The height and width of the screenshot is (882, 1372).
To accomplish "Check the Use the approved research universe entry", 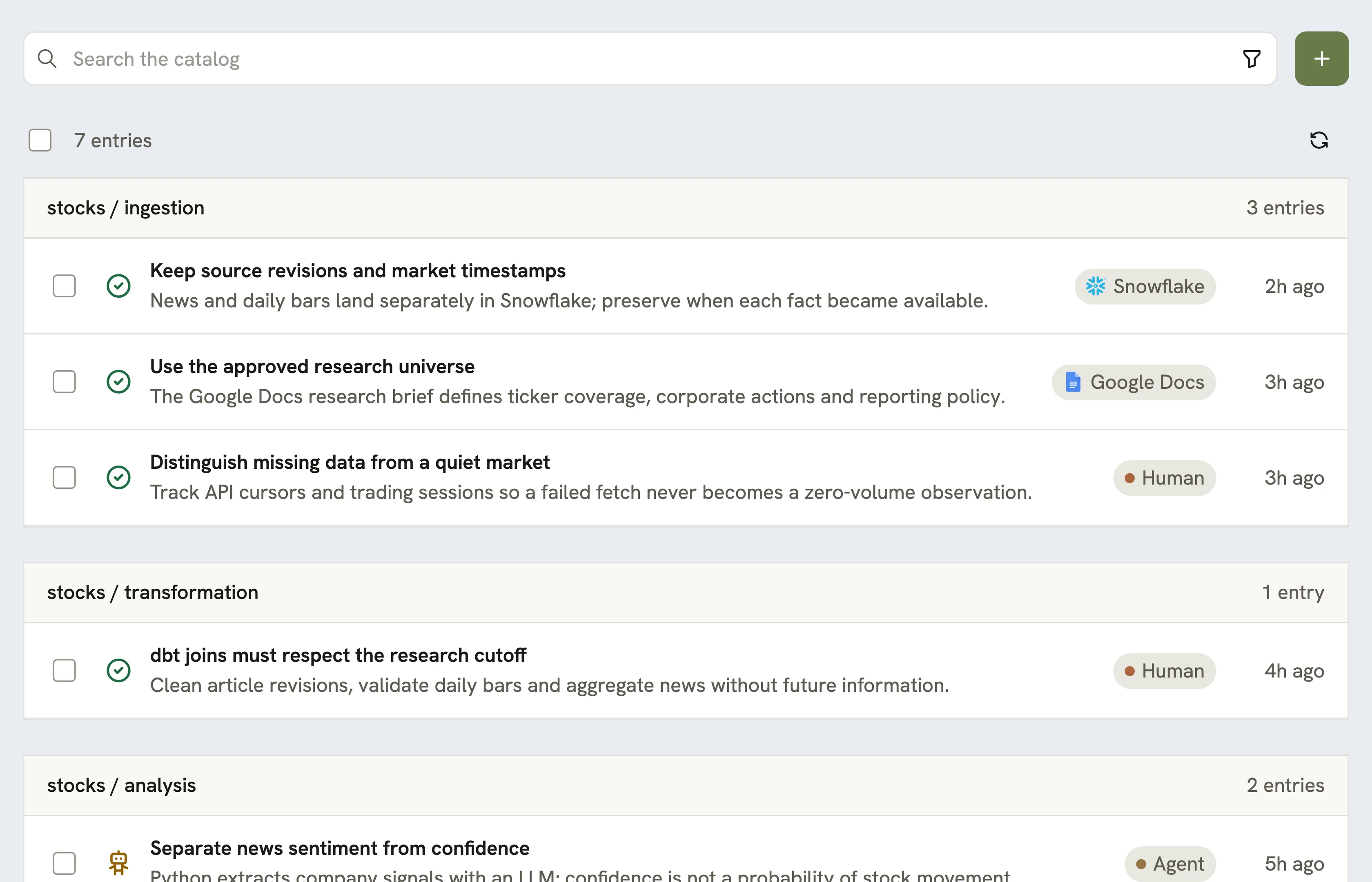I will tap(64, 382).
